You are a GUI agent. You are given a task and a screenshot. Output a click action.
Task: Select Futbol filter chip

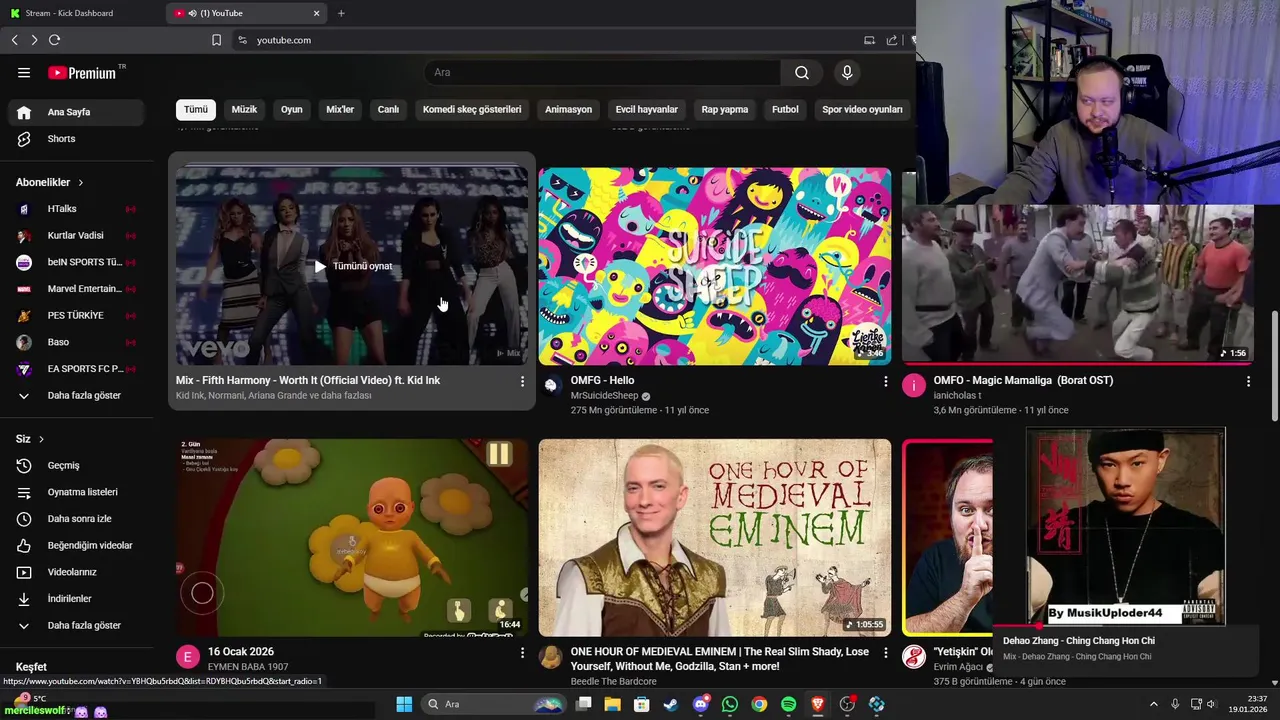[786, 109]
